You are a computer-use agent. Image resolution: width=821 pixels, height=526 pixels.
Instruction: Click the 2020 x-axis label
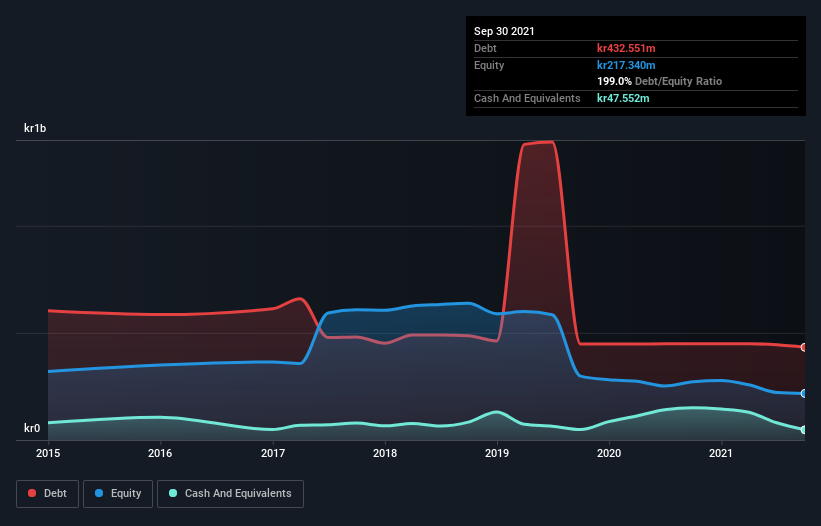click(609, 453)
